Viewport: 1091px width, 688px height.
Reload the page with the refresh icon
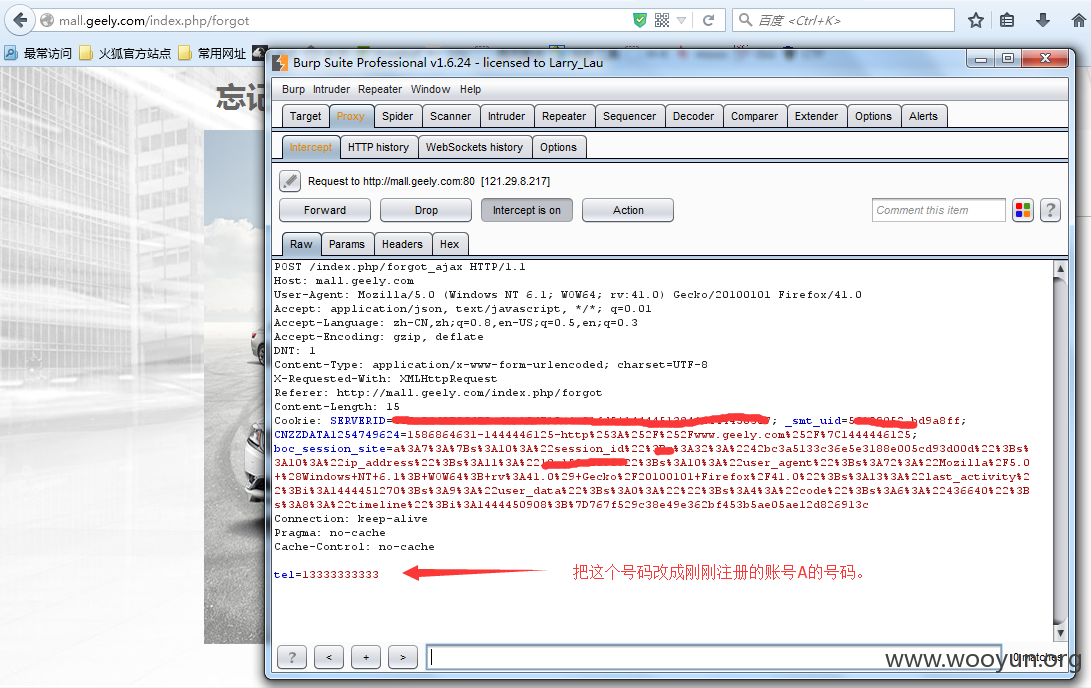point(708,20)
